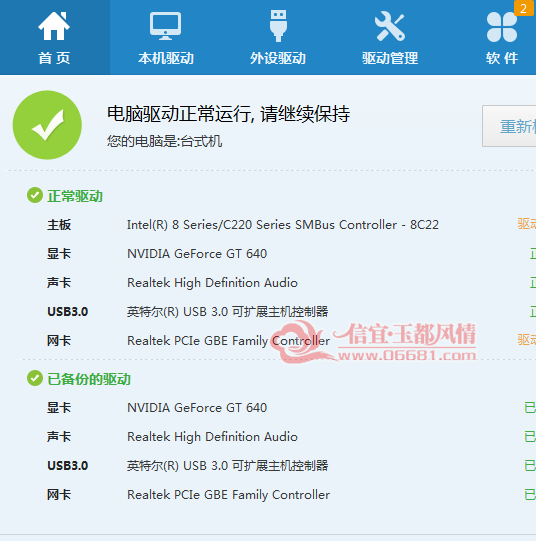536x541 pixels.
Task: Select Realtek High Definition Audio under 已备份的驱动
Action: (x=212, y=437)
